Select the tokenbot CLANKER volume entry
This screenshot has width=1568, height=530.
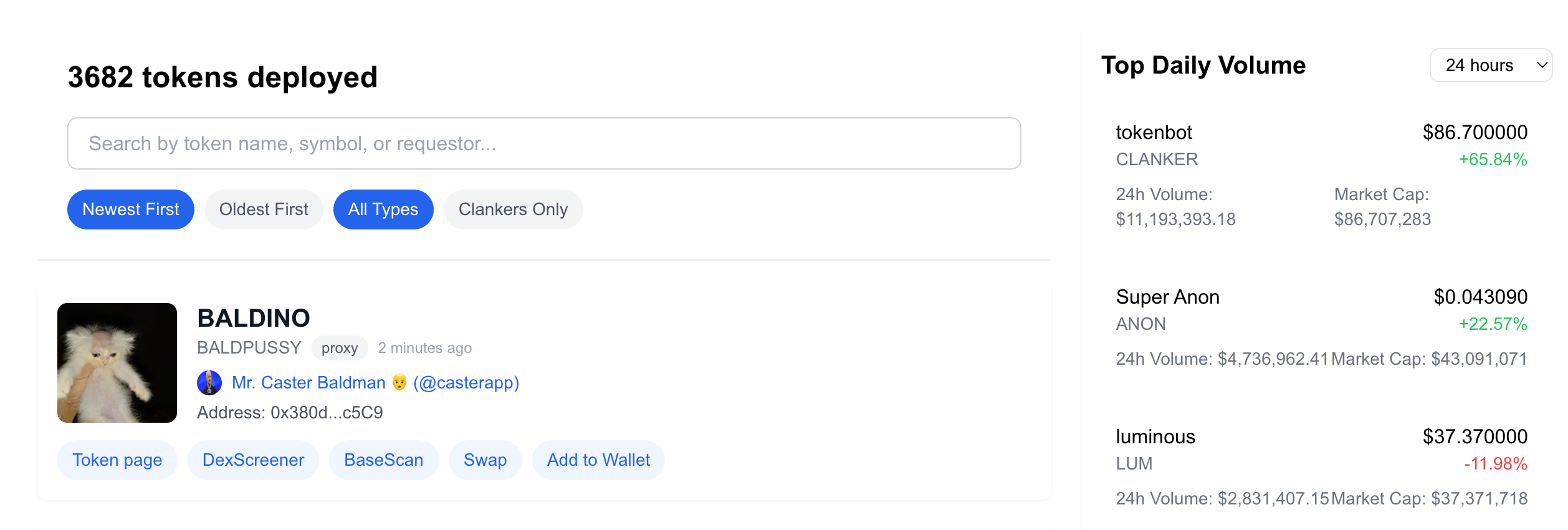(x=1321, y=175)
